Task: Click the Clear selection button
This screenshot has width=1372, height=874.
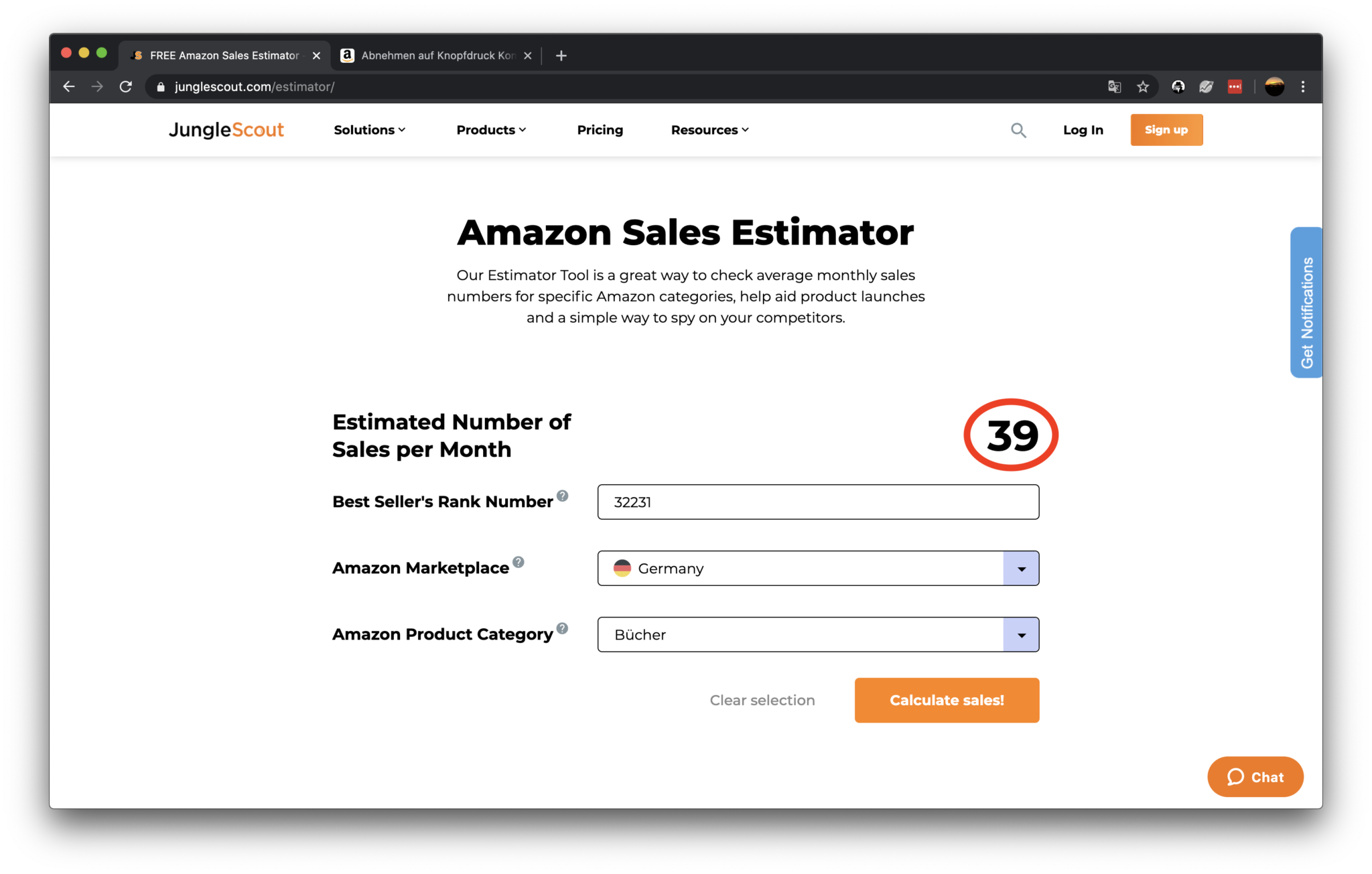Action: pos(762,700)
